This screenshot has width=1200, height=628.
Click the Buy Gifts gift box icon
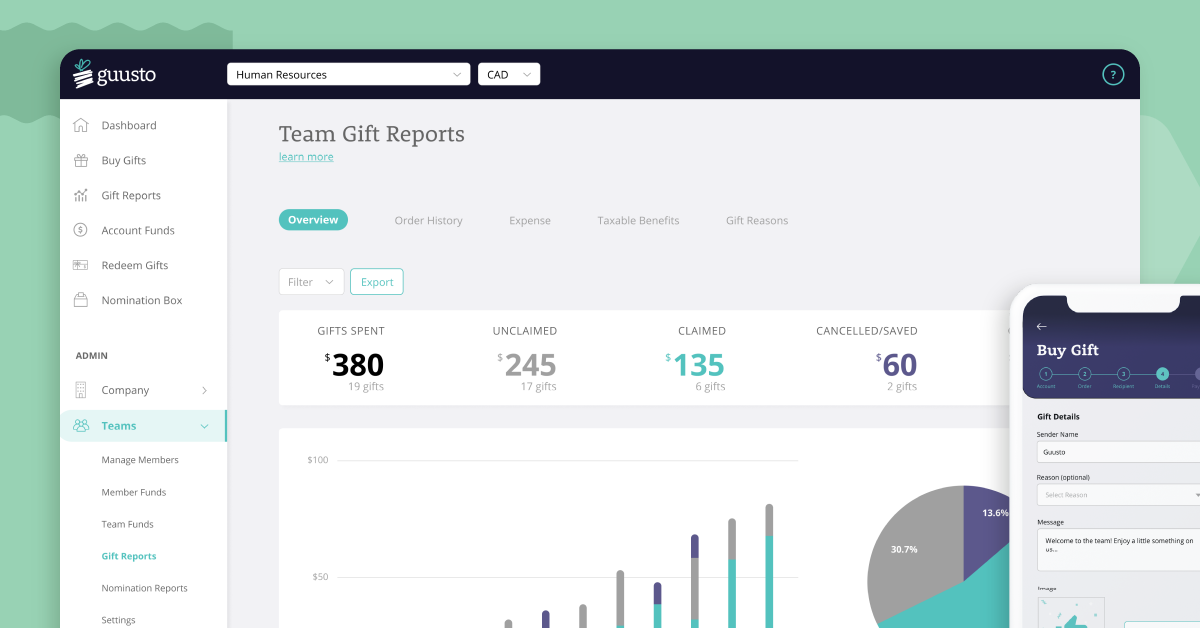pos(81,160)
